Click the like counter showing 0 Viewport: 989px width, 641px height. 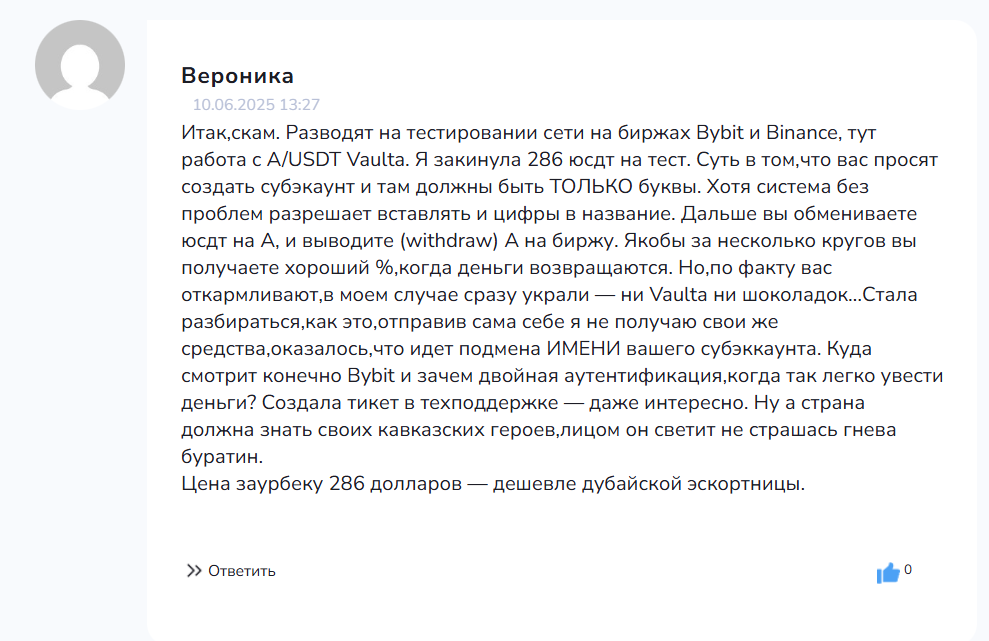[908, 570]
